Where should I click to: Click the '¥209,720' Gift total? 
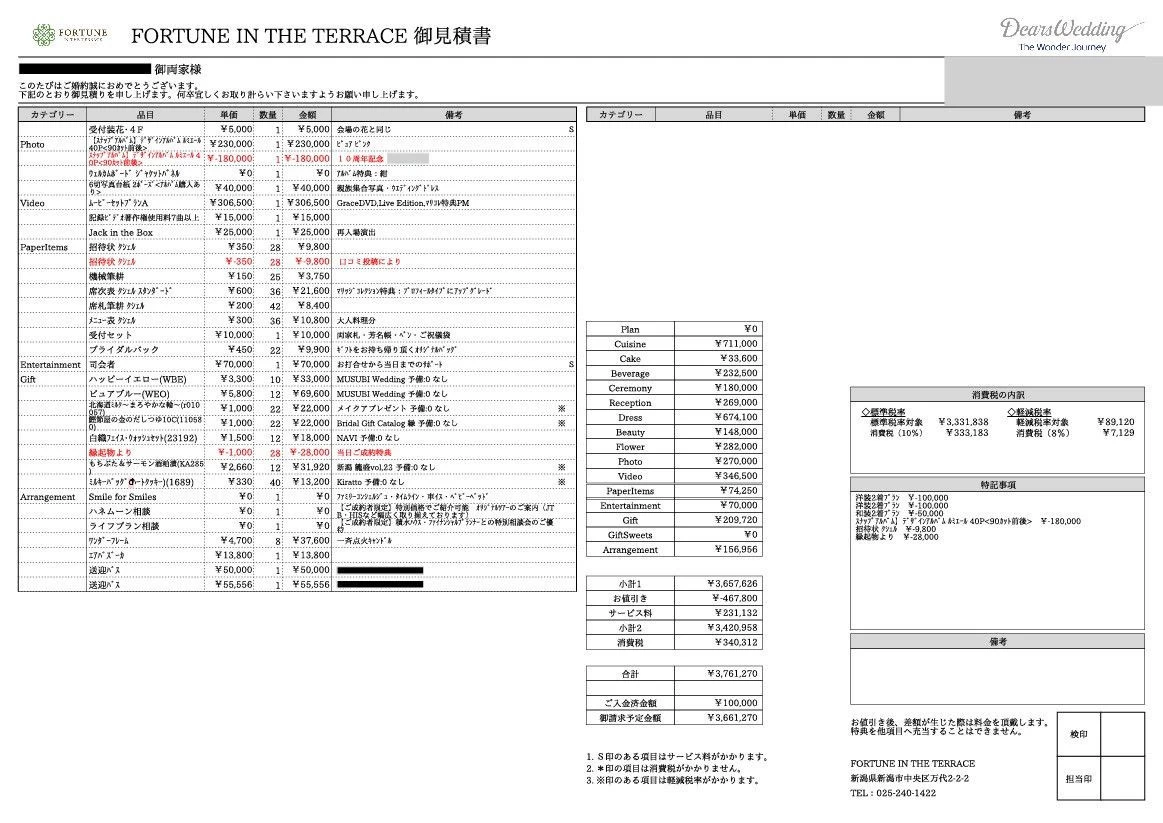coord(736,520)
